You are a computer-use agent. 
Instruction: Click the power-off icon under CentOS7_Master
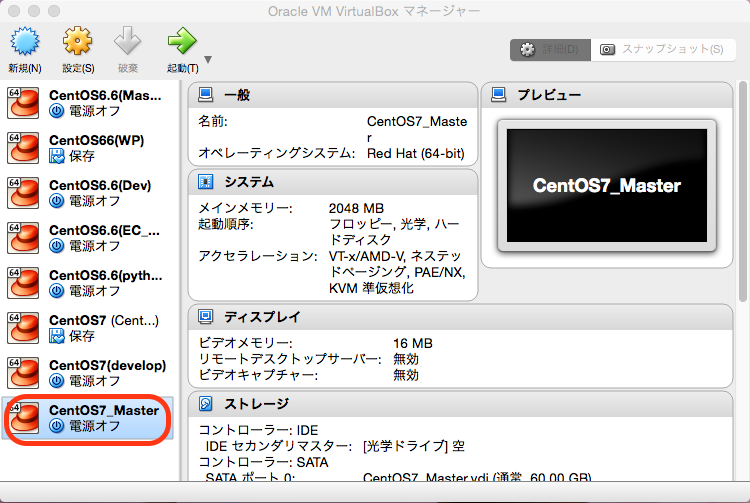(56, 426)
